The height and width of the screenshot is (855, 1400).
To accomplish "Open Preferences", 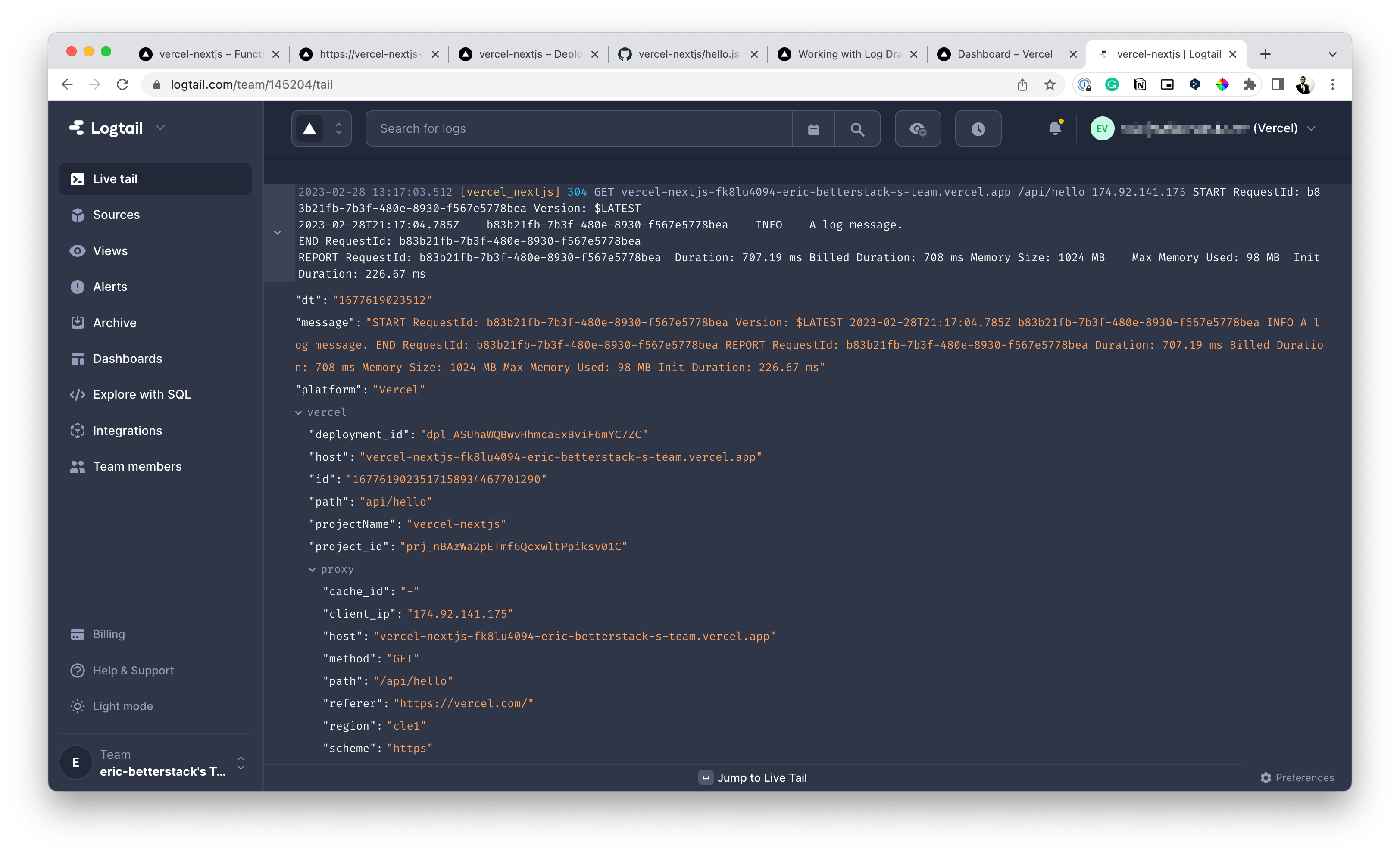I will coord(1297,778).
